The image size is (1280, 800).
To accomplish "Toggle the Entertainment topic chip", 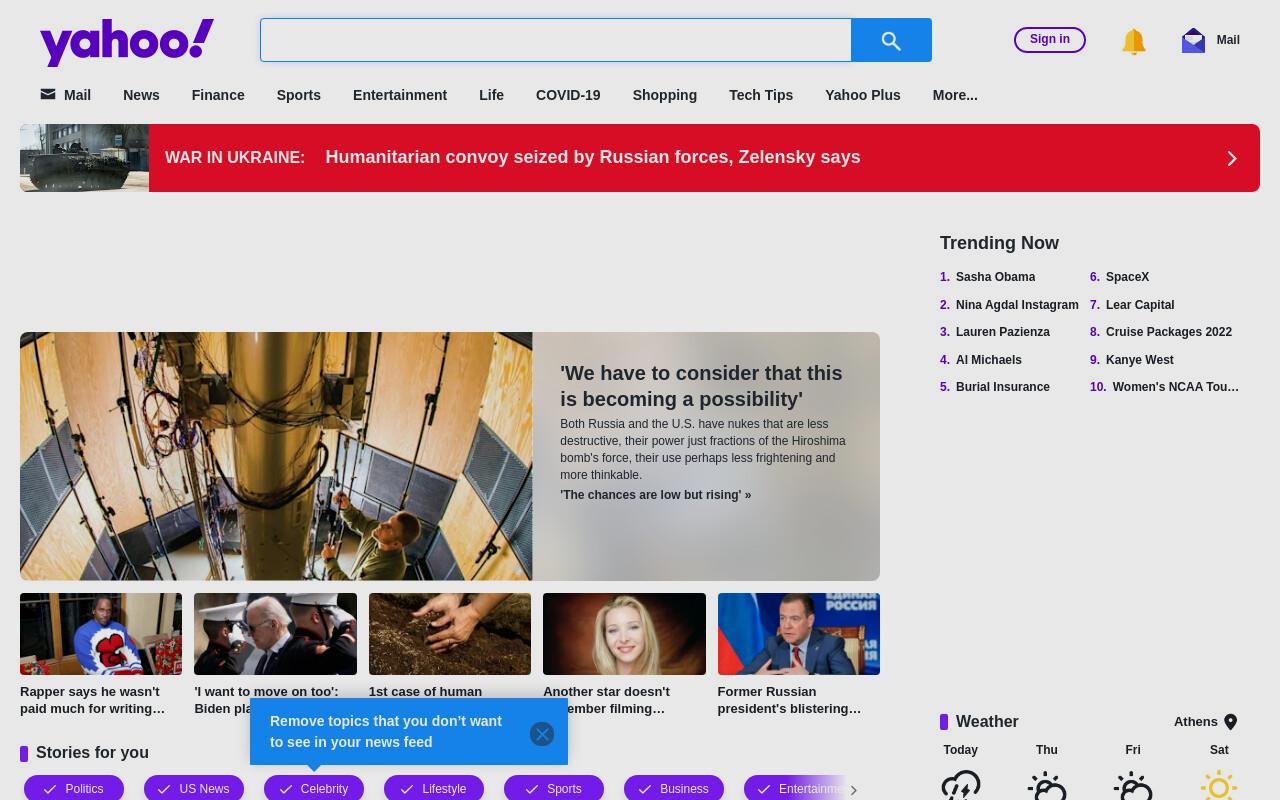I will [x=796, y=789].
